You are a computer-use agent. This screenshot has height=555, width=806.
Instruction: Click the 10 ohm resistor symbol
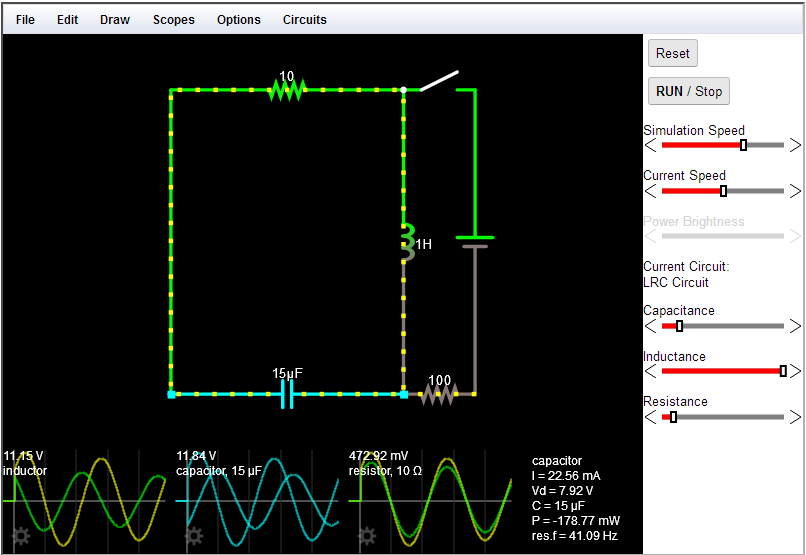(286, 91)
